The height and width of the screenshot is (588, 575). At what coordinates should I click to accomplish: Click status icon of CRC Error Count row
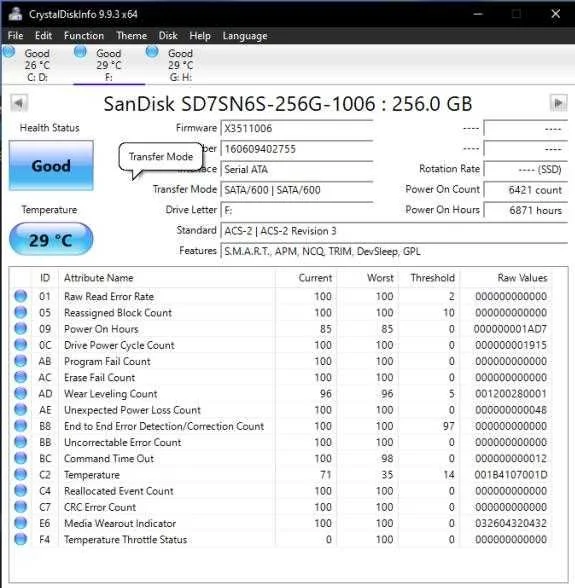[x=21, y=507]
